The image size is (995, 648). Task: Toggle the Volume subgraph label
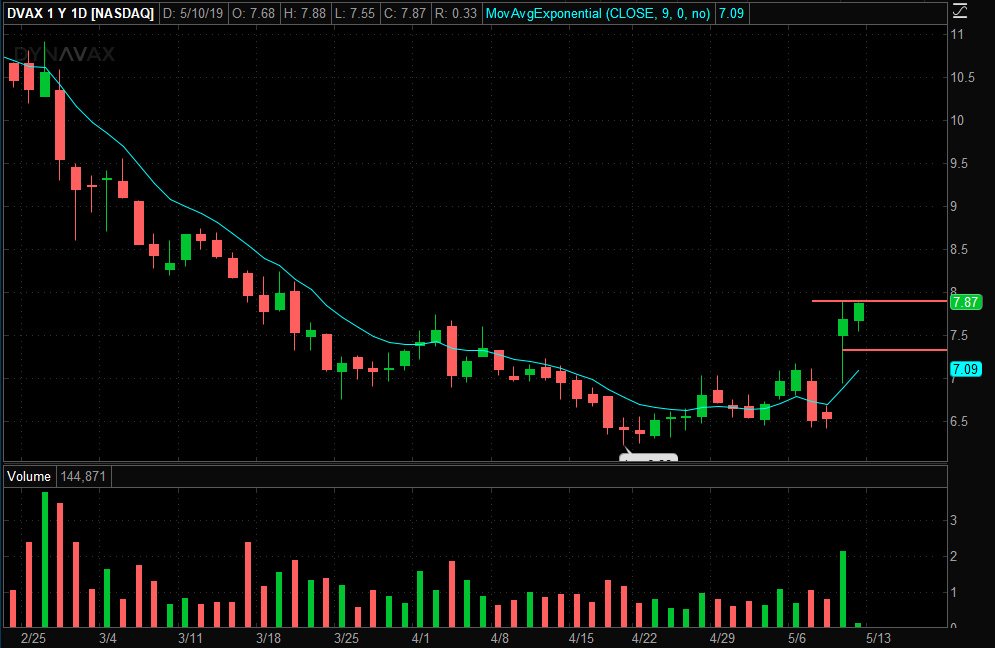tap(28, 477)
